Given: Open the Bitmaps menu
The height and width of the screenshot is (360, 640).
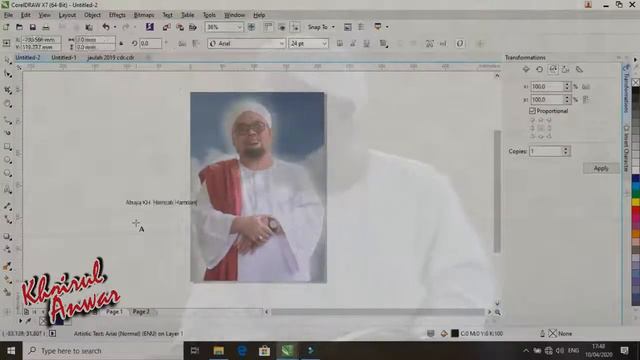Looking at the screenshot, I should pos(144,15).
